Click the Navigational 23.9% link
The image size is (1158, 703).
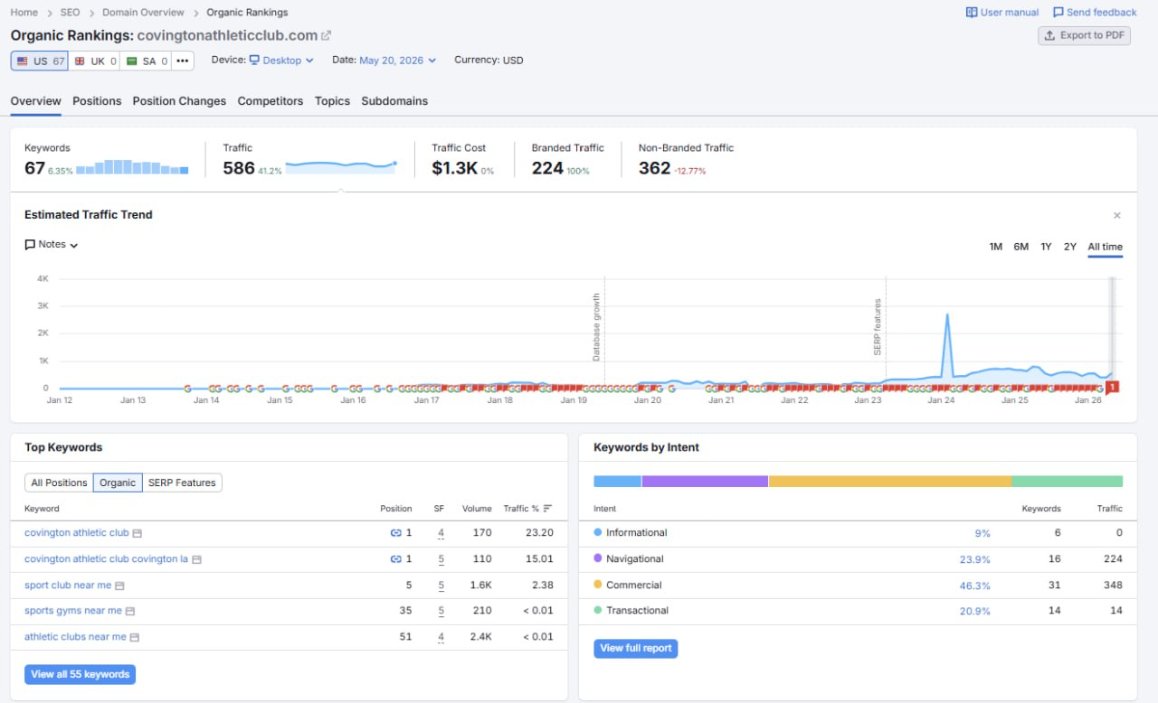[x=975, y=560]
